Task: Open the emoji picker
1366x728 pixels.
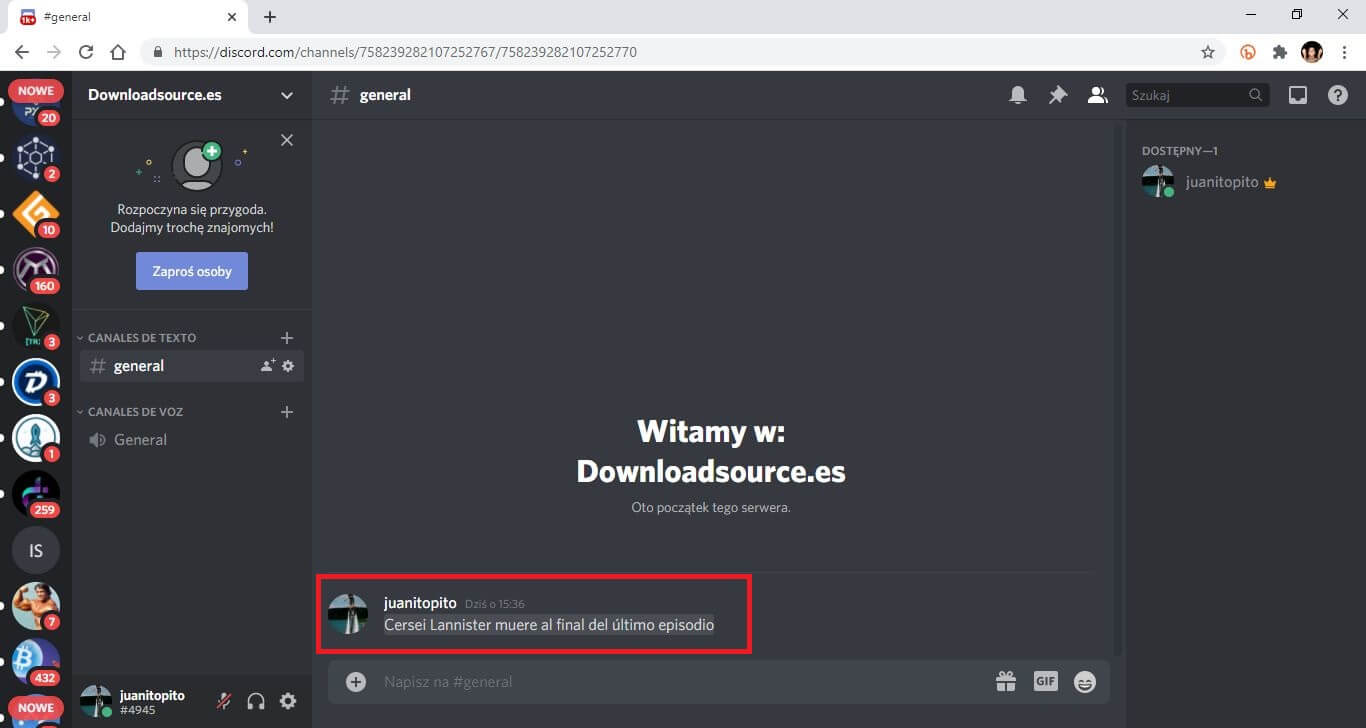Action: [x=1085, y=682]
